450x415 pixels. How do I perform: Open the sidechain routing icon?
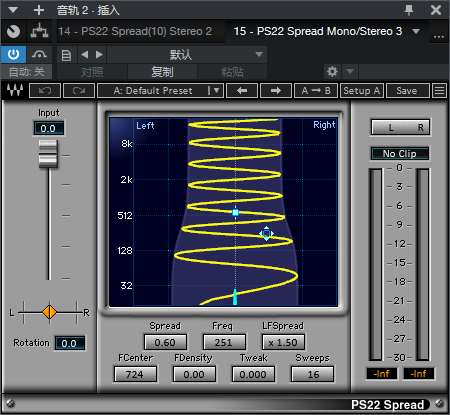(x=40, y=31)
